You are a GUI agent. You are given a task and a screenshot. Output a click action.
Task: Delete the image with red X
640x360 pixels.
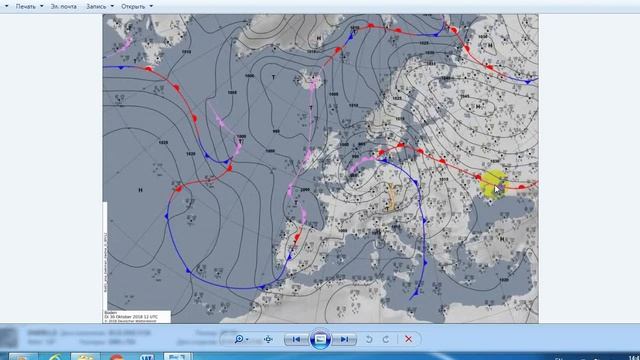point(408,339)
